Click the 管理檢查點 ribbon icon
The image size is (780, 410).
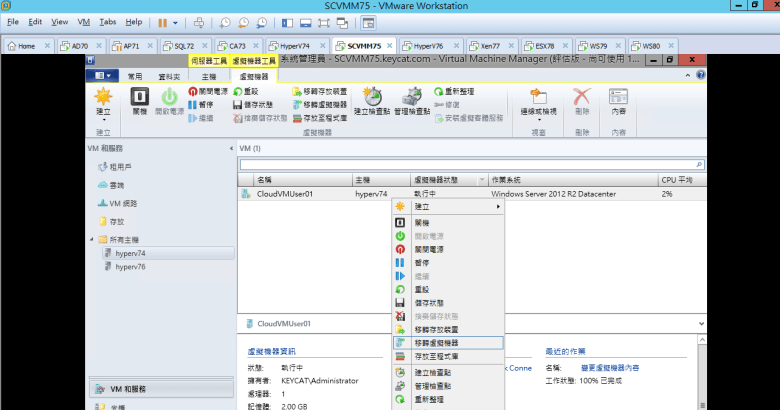412,102
